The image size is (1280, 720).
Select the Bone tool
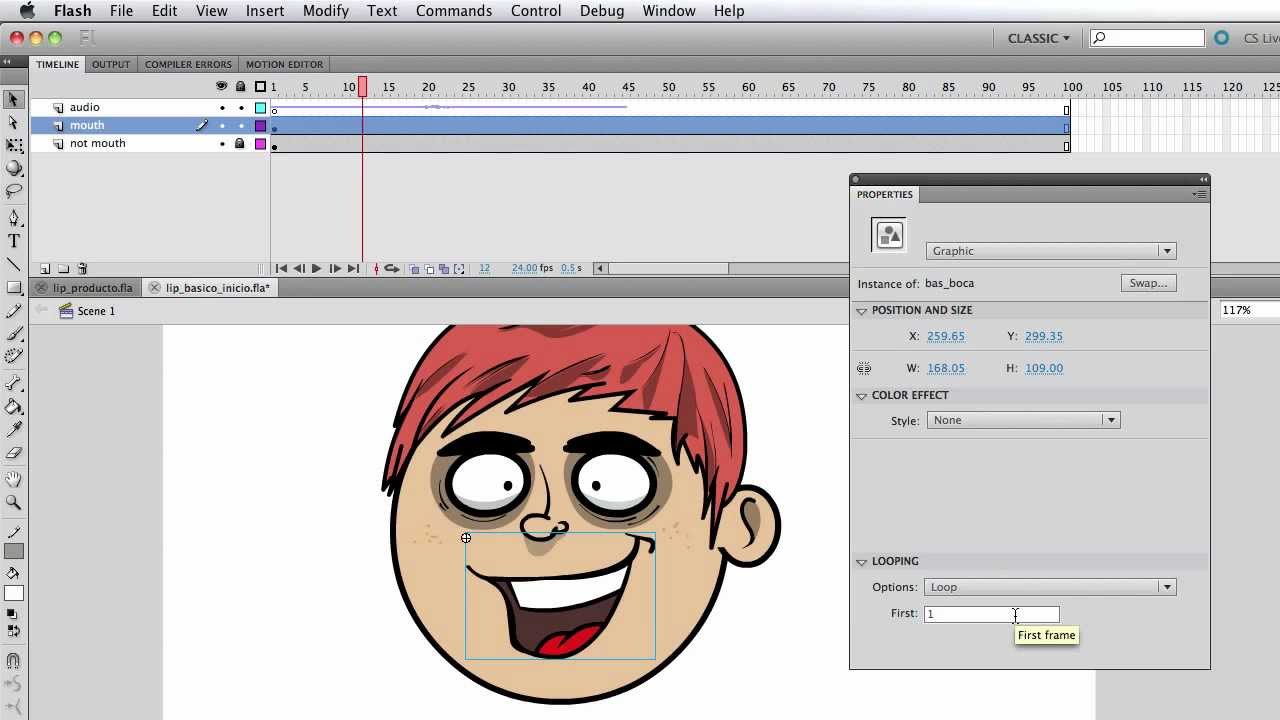coord(14,383)
